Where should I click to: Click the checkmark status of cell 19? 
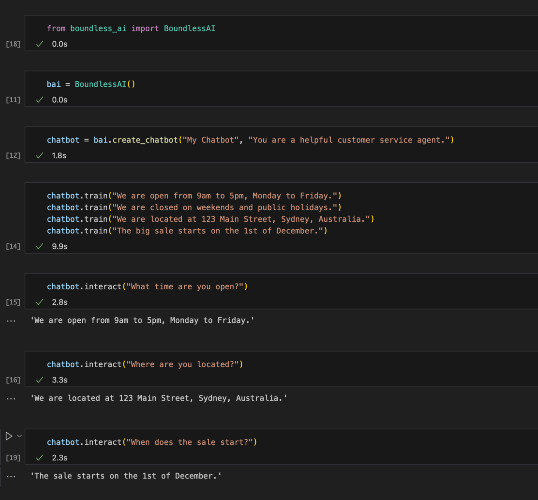(39, 458)
